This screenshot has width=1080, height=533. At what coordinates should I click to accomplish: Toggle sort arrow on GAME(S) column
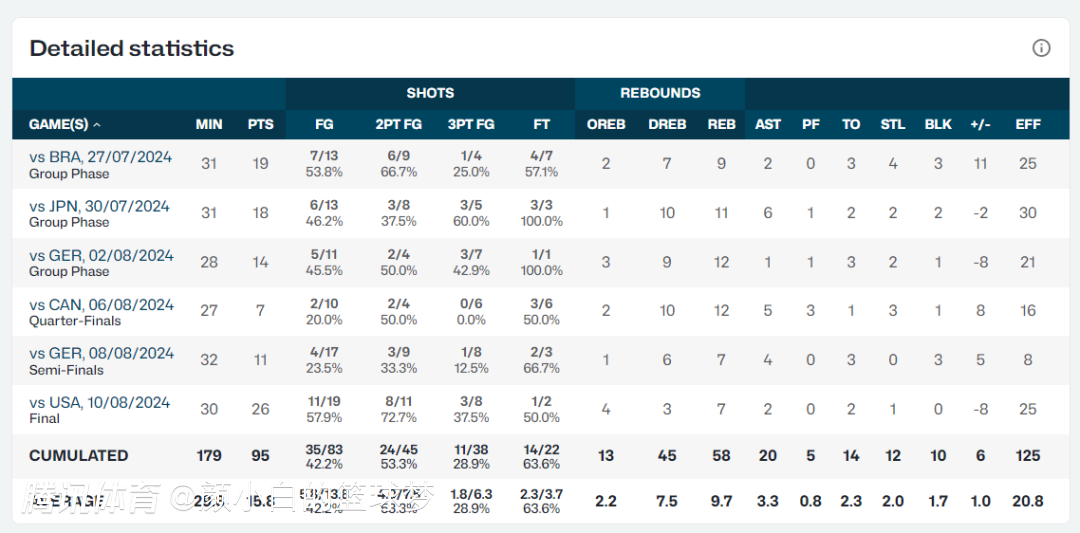[96, 125]
